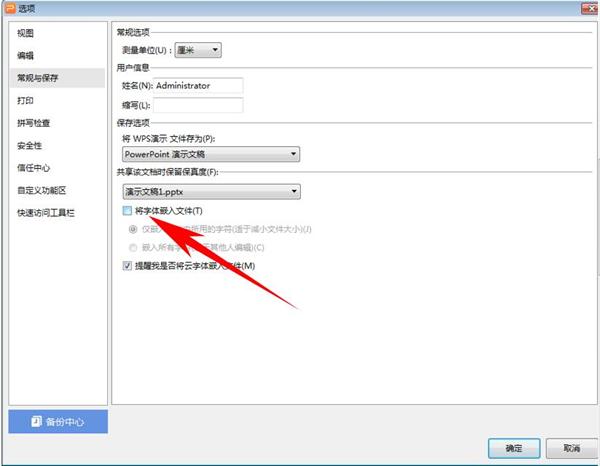Screen dimensions: 600x466
Task: Expand the 演示文稿1.pptx document dropdown
Action: tap(212, 192)
